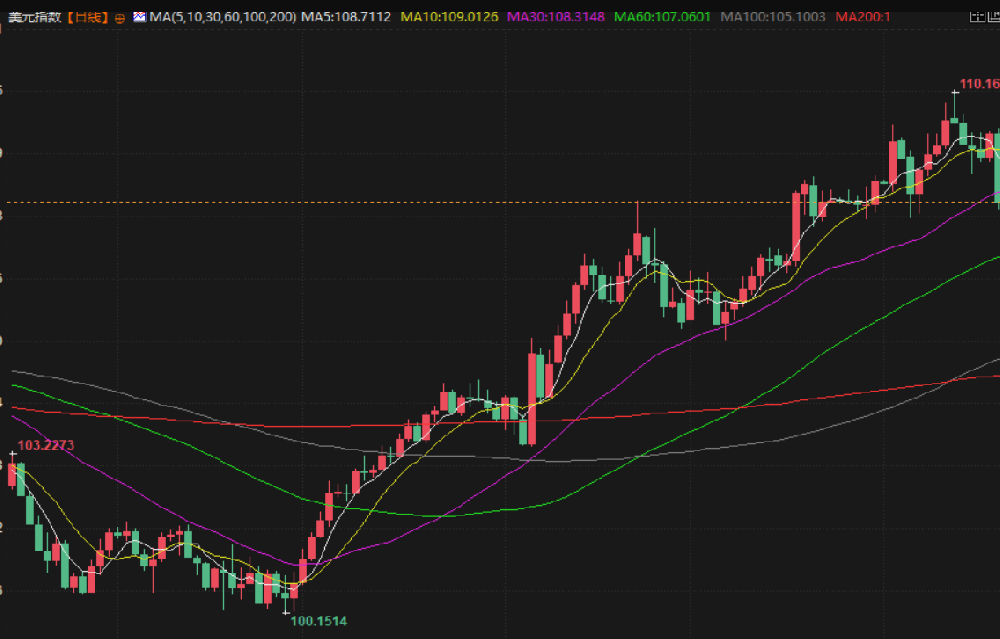The image size is (1000, 639).
Task: Click the orange circle icon beside 日线
Action: click(x=119, y=18)
